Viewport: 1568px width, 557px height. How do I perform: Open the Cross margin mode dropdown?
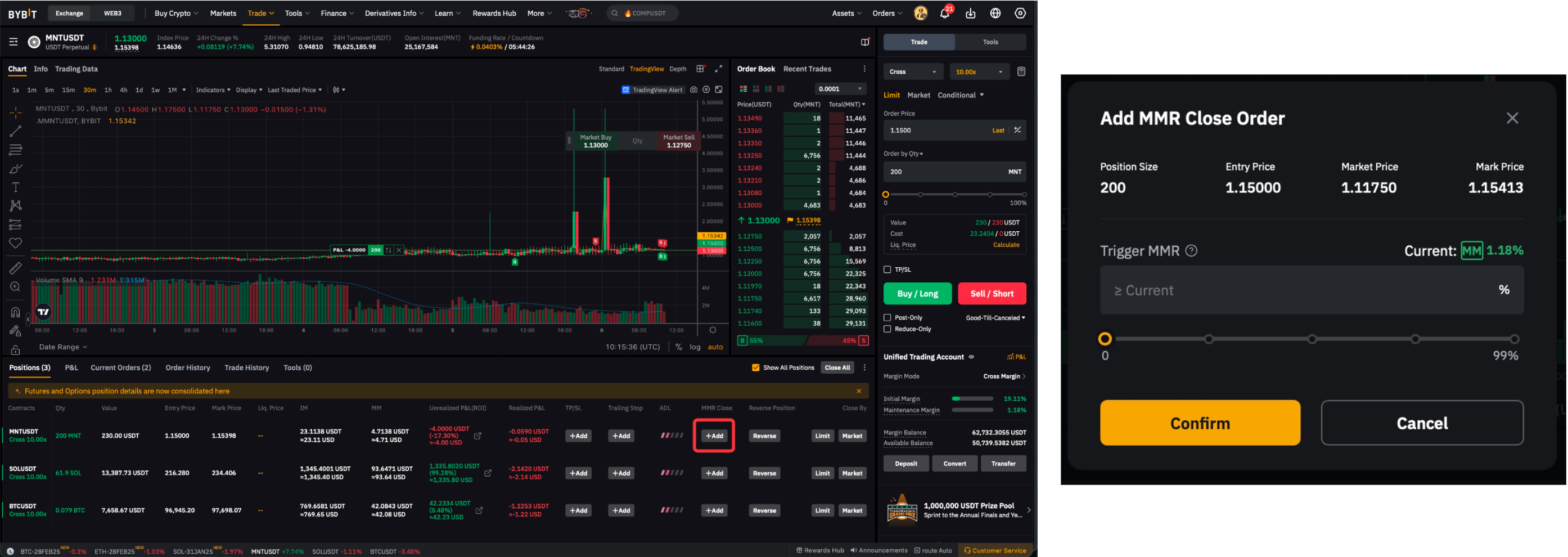tap(912, 72)
